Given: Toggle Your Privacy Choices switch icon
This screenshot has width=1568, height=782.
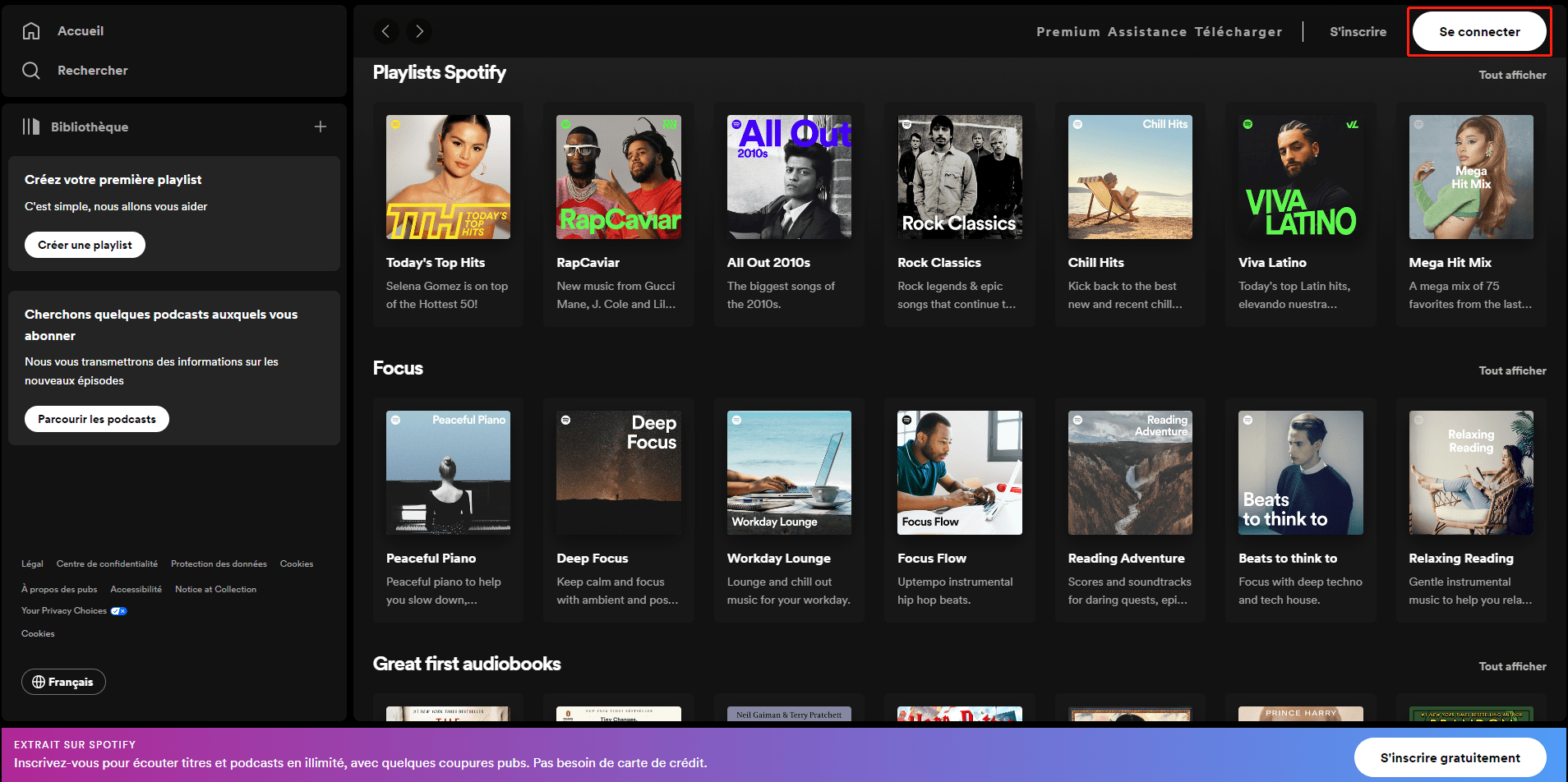Looking at the screenshot, I should pos(118,610).
